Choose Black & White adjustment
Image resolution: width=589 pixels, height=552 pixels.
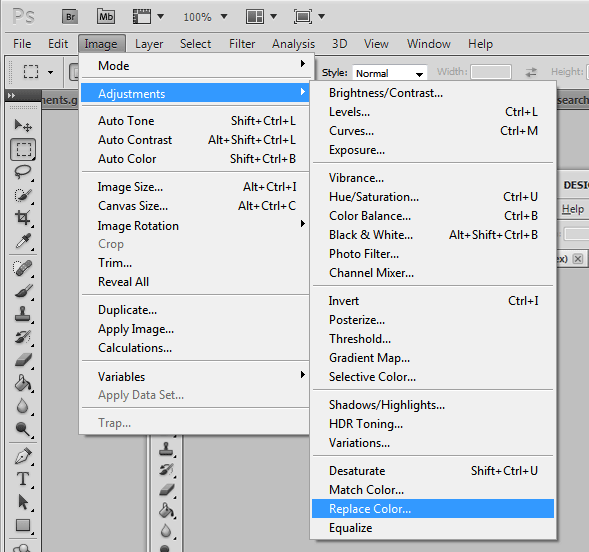[x=433, y=235]
